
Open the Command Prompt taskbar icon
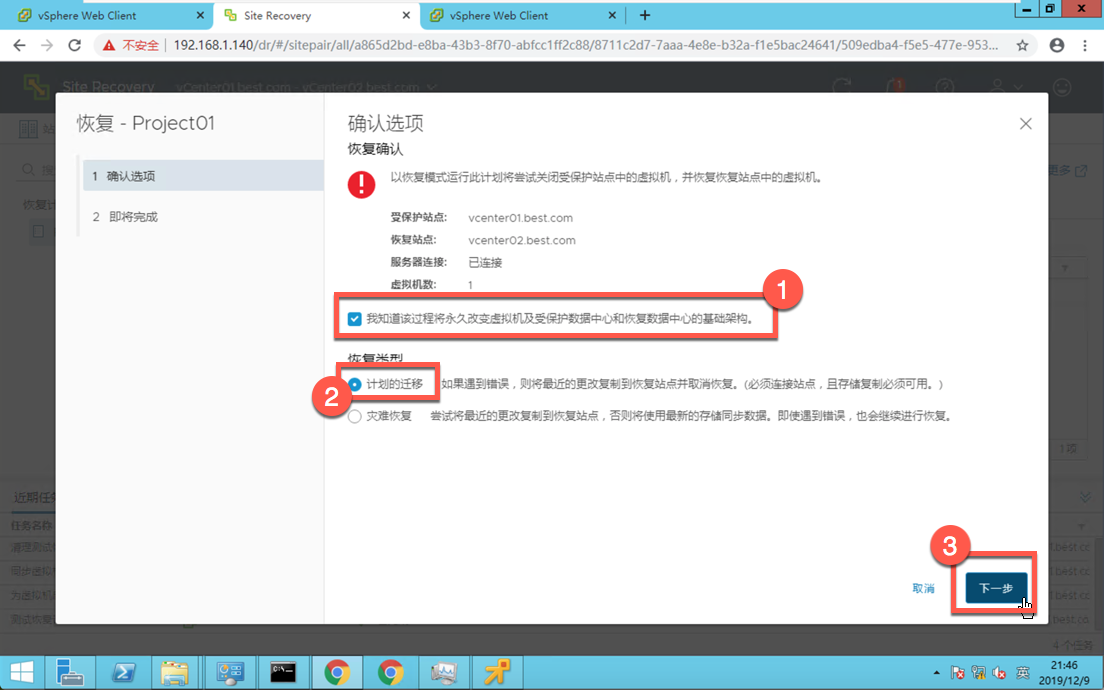pos(283,672)
